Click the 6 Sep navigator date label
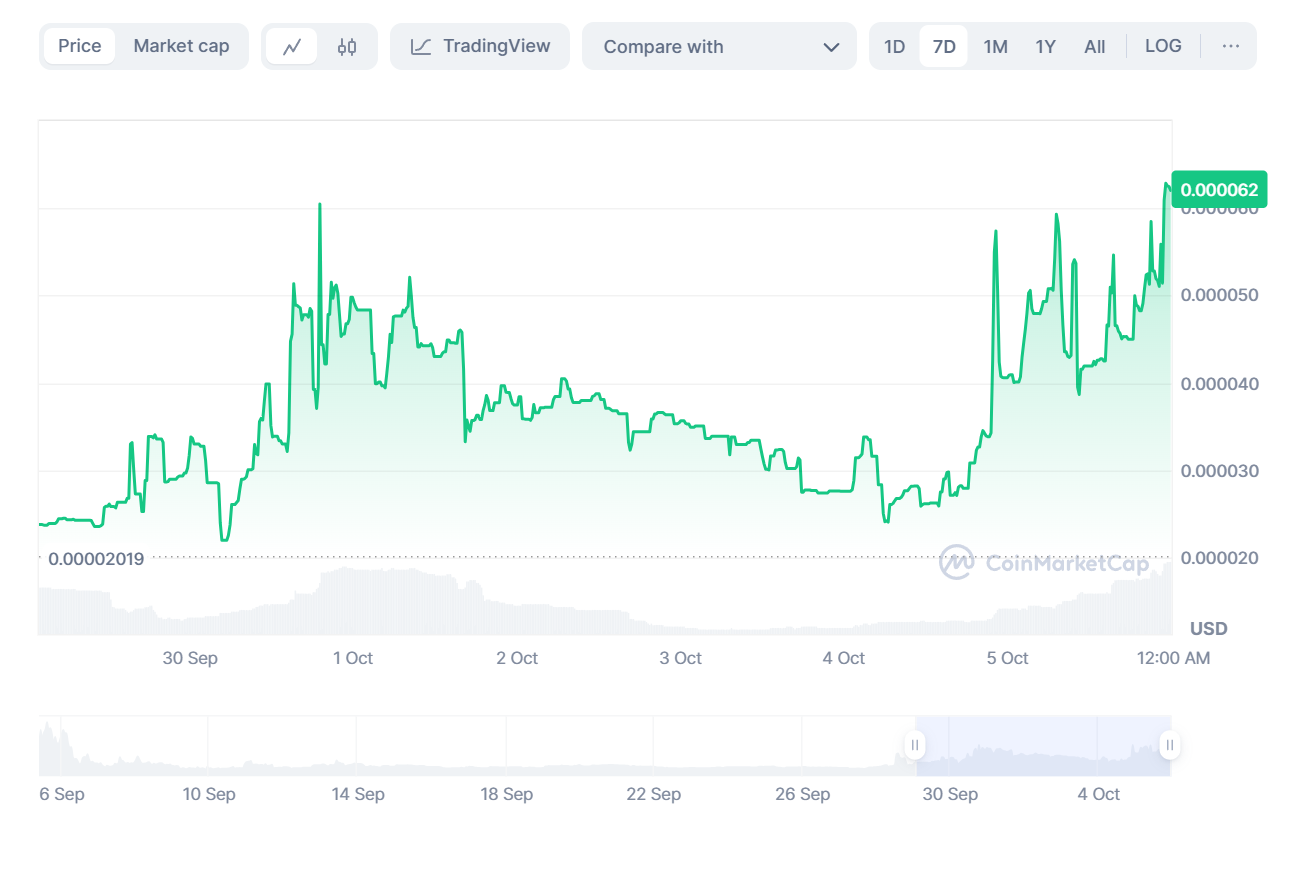 (62, 794)
